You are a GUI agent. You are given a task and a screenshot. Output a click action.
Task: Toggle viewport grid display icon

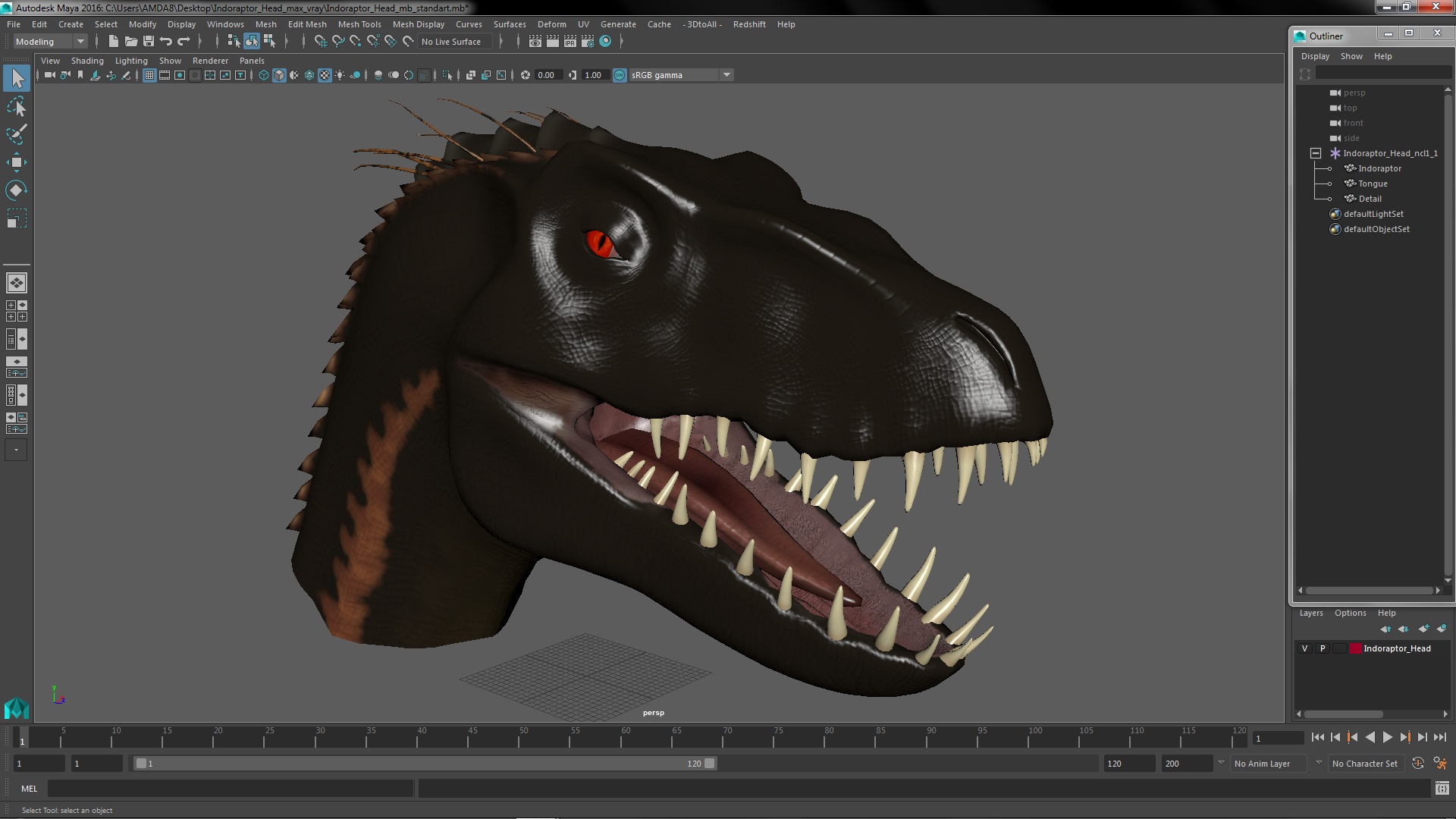click(149, 75)
